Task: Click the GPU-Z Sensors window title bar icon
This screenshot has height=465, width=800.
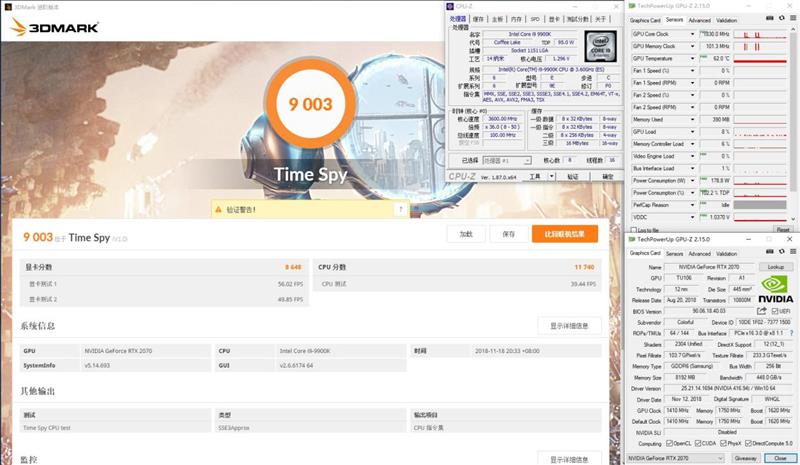Action: (x=632, y=6)
